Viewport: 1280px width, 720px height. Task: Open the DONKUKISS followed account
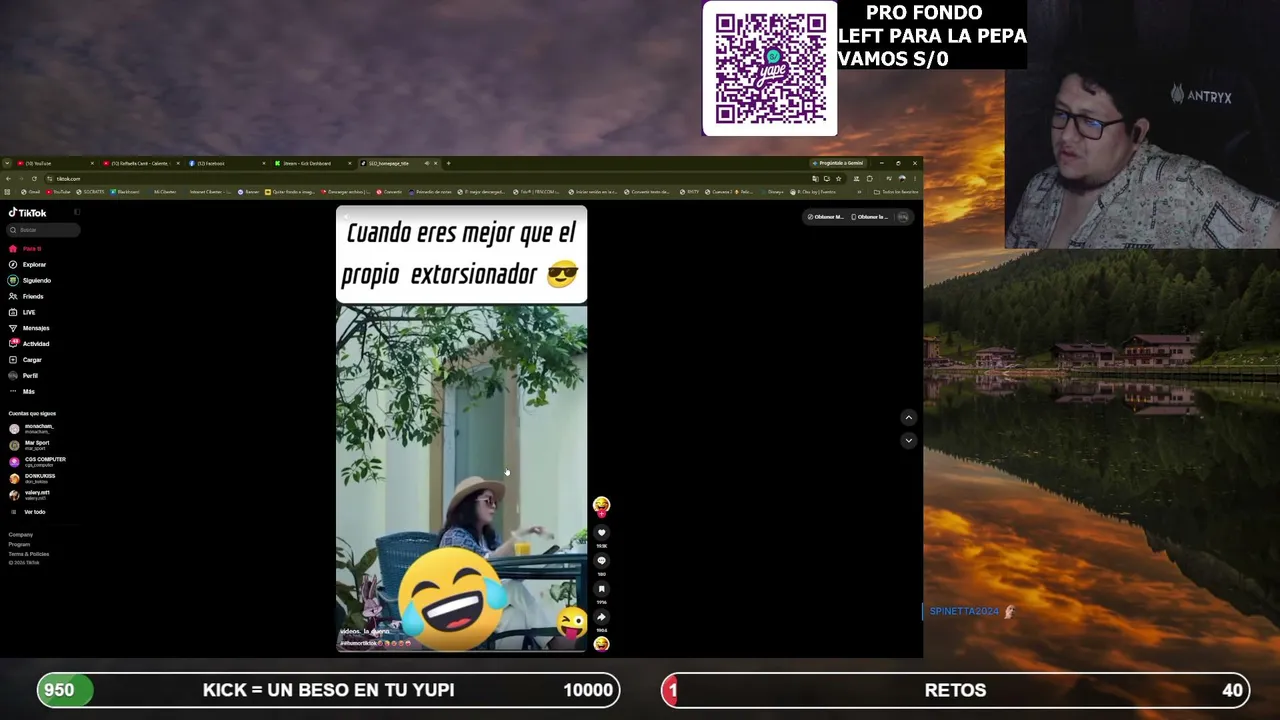pyautogui.click(x=33, y=478)
